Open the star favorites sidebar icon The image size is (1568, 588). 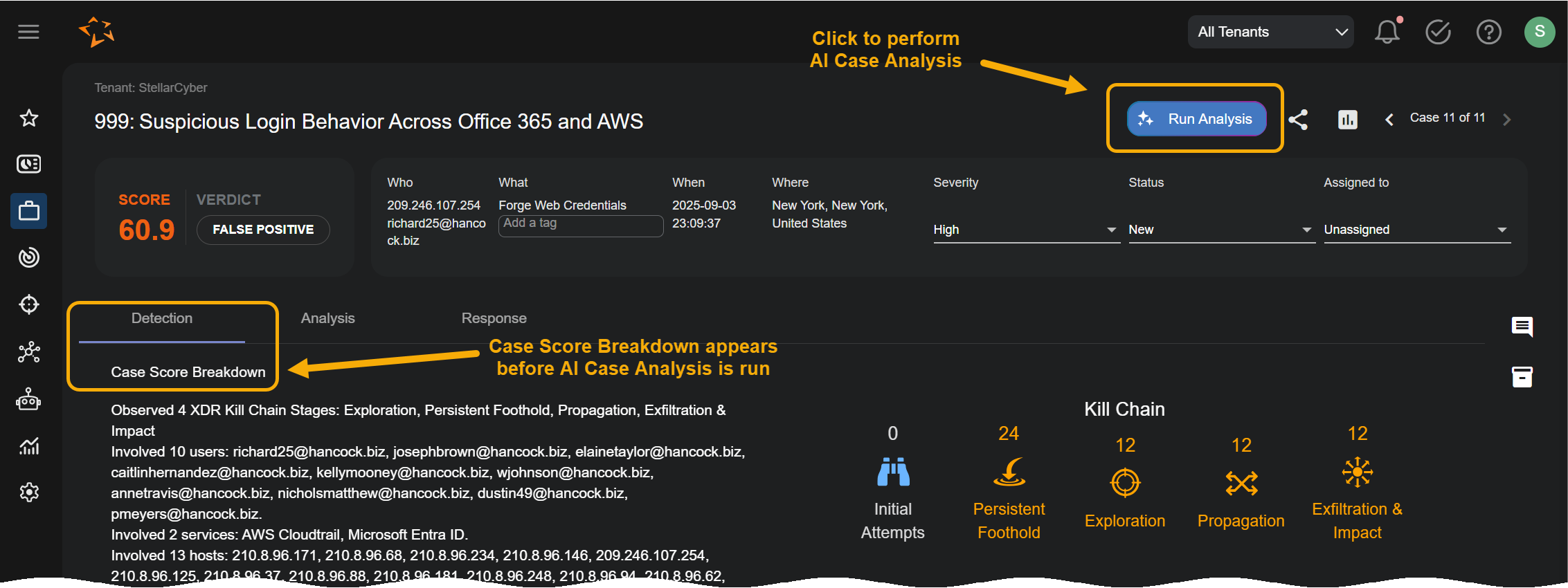(28, 118)
